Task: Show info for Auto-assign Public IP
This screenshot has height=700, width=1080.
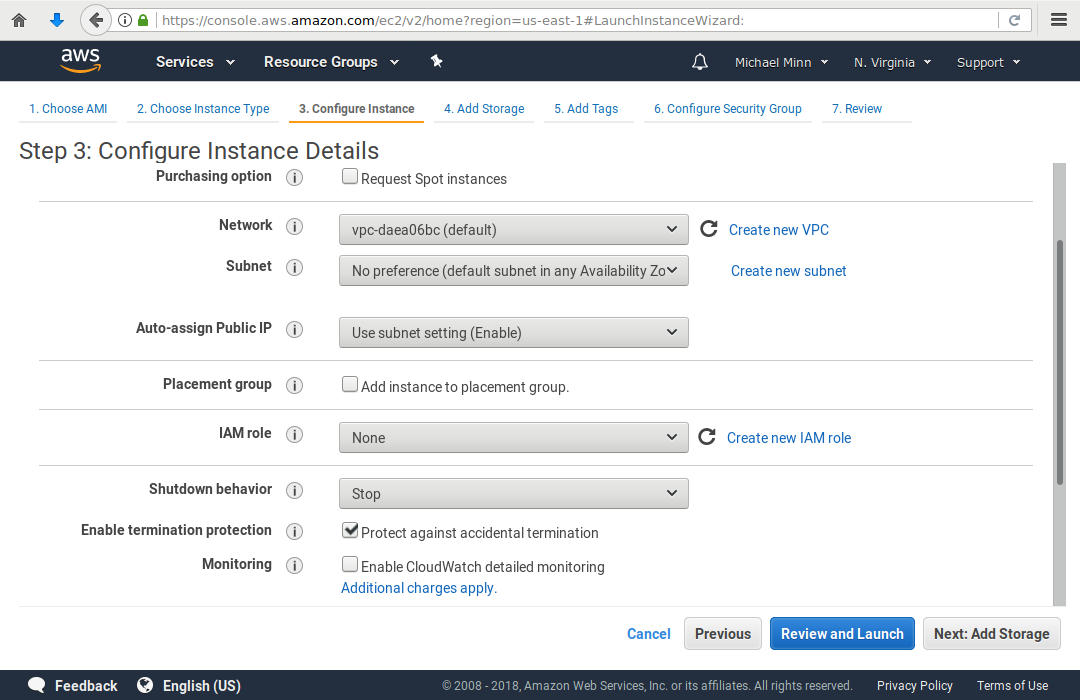Action: click(295, 329)
